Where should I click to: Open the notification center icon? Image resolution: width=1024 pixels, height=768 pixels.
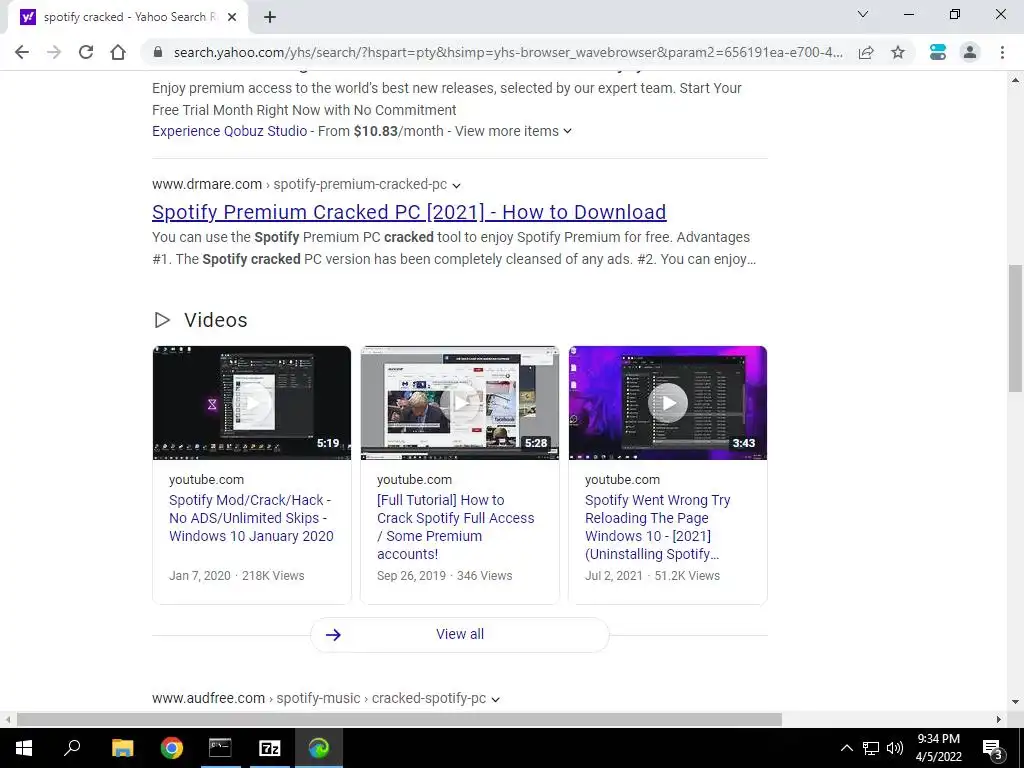point(993,748)
